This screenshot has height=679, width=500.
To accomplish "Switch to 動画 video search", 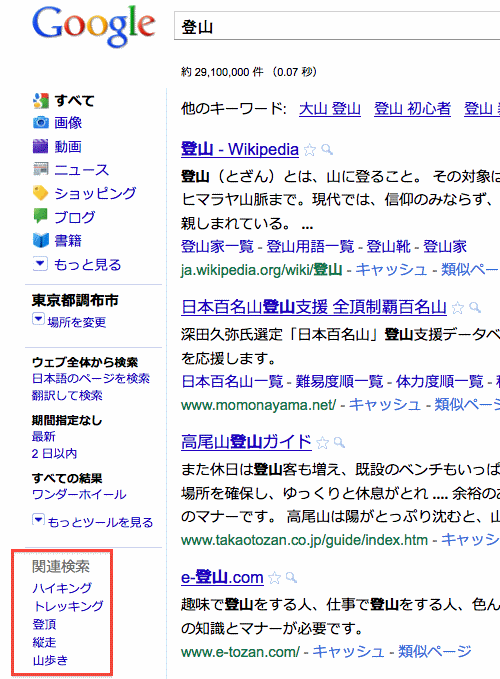I will point(68,146).
